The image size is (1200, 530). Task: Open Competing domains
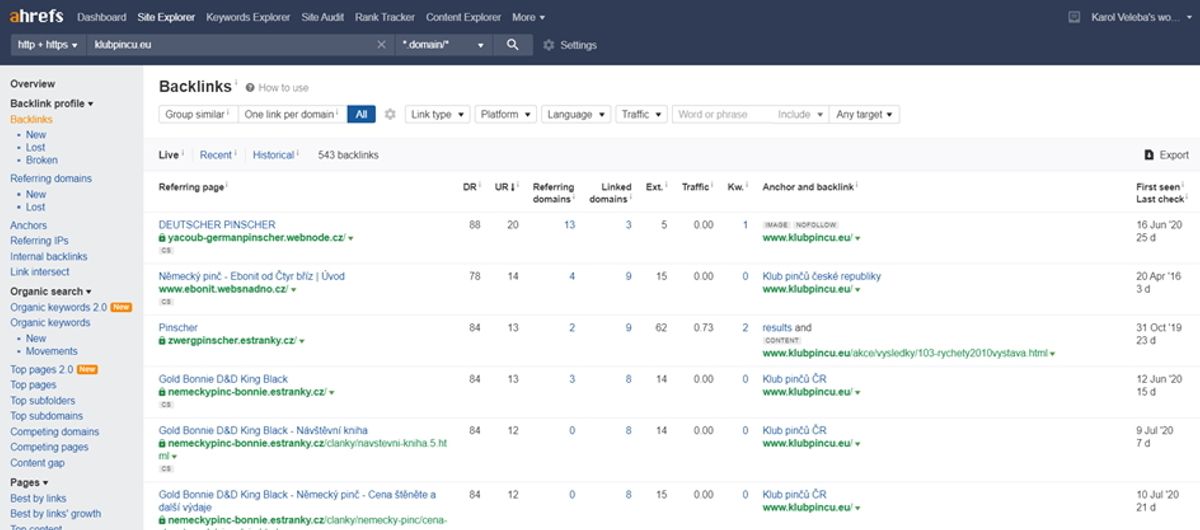click(55, 432)
